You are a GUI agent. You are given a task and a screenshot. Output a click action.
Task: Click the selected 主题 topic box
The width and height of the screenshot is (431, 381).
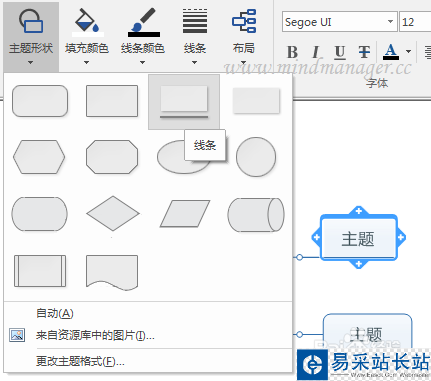[x=358, y=238]
